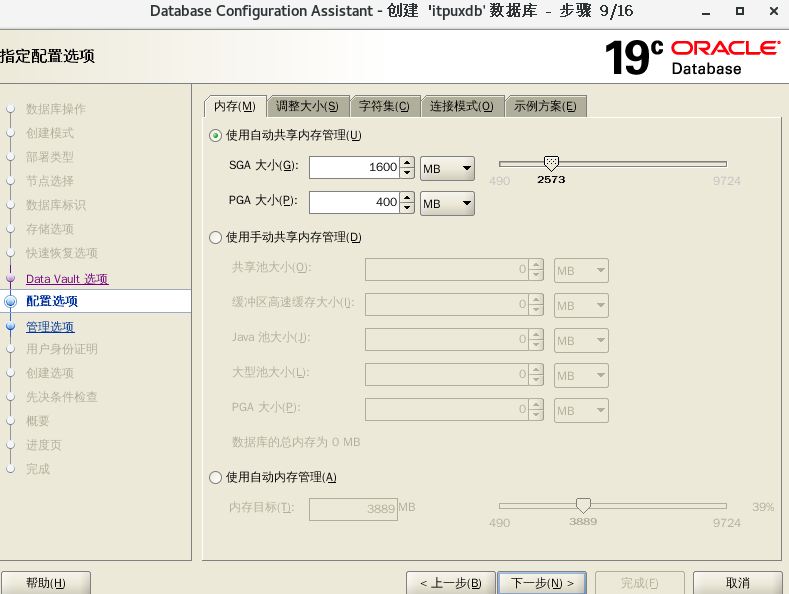The width and height of the screenshot is (789, 594).
Task: Click the 先决条件检查 step in sidebar
Action: pos(62,397)
